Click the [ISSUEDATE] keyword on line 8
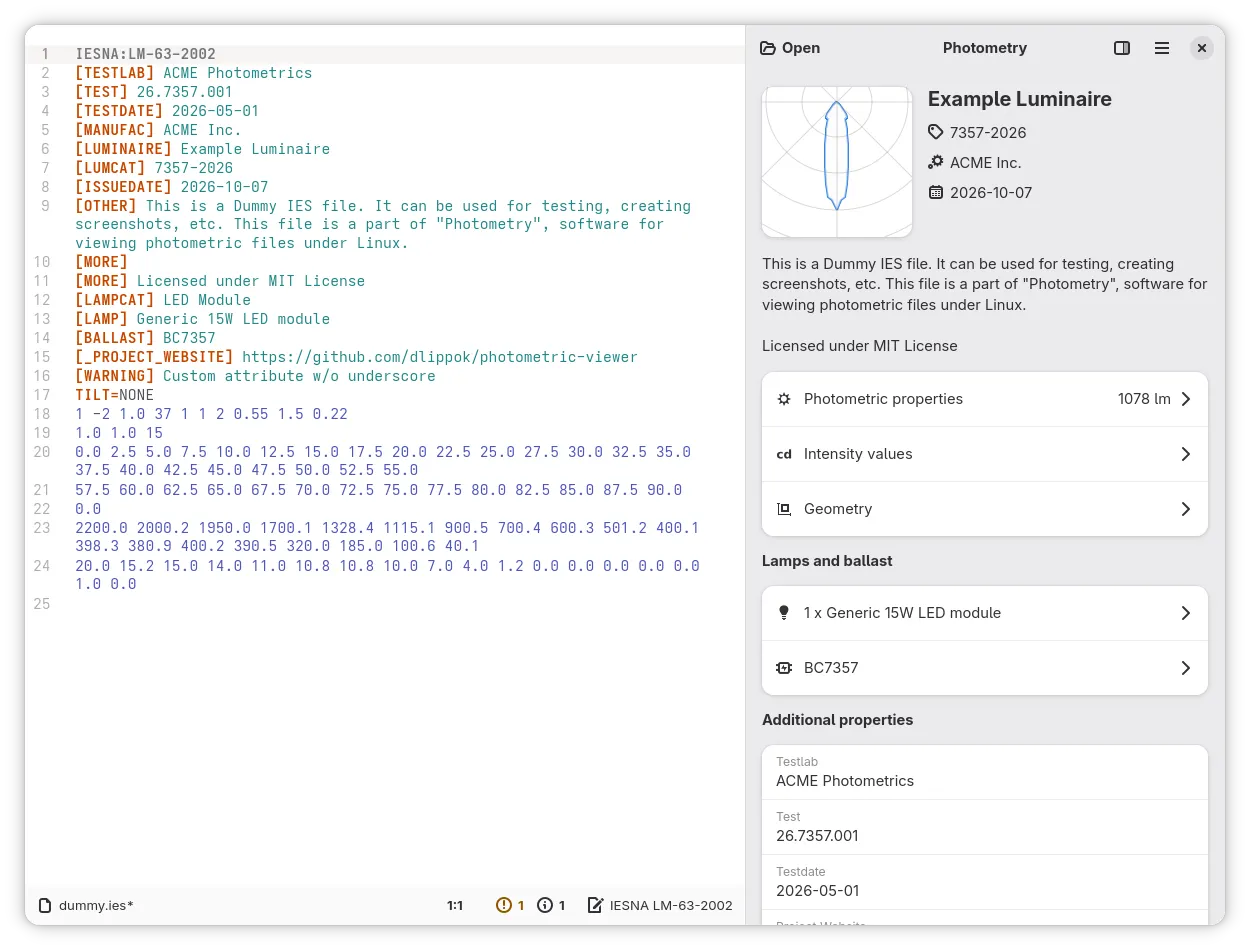The image size is (1250, 950). pyautogui.click(x=124, y=187)
